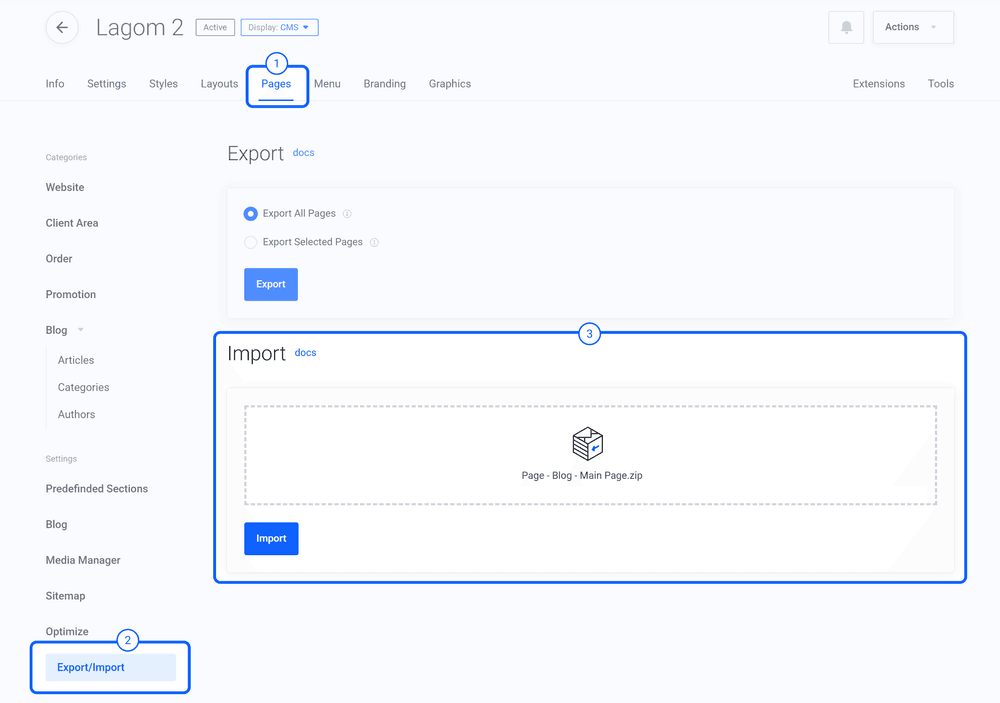The height and width of the screenshot is (703, 1000).
Task: Click the Export button
Action: pyautogui.click(x=270, y=284)
